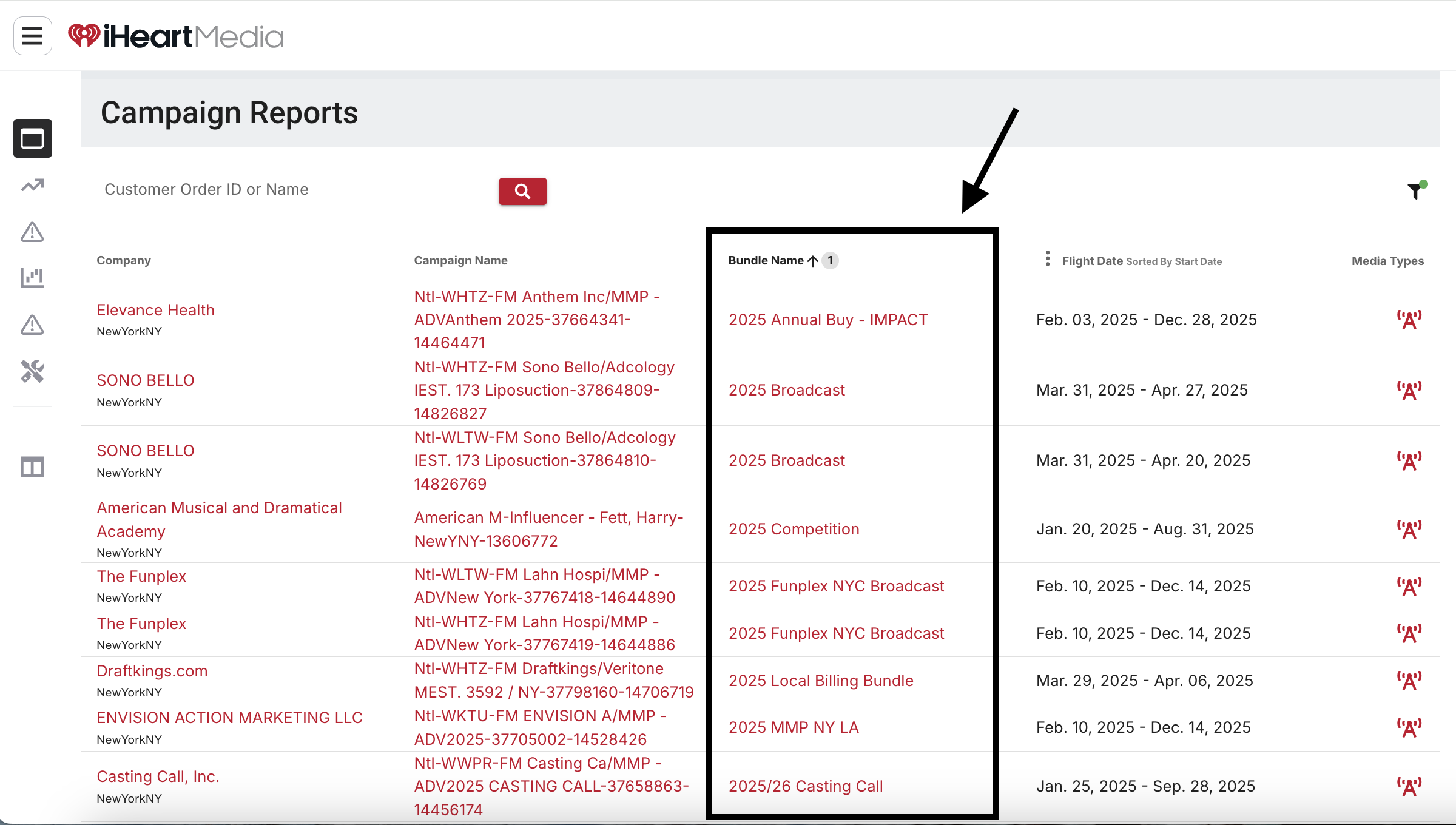The height and width of the screenshot is (825, 1456).
Task: Open the bar chart sidebar icon
Action: 33,278
